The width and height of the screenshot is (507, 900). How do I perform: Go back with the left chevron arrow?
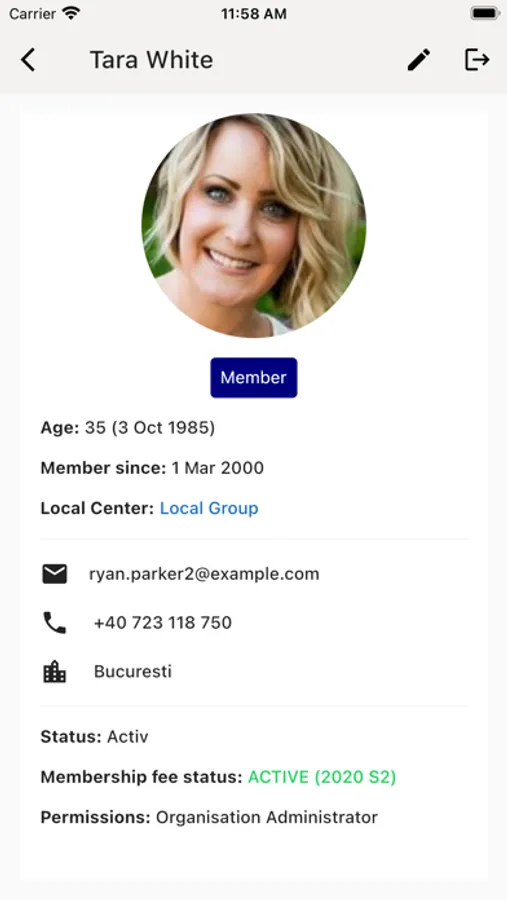pyautogui.click(x=28, y=60)
